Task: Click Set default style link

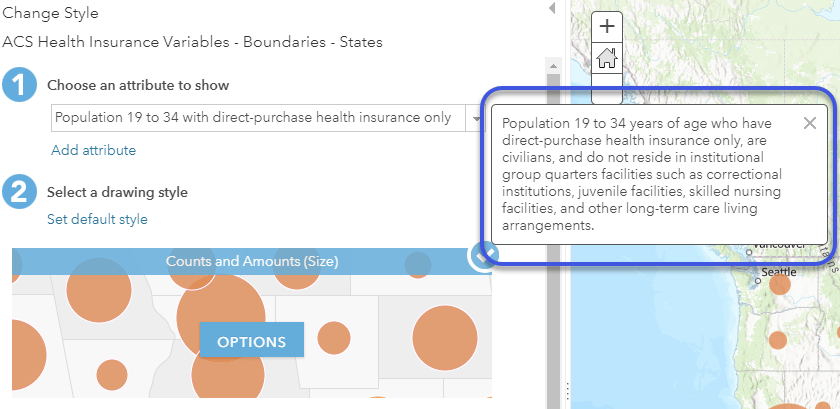Action: click(x=97, y=219)
